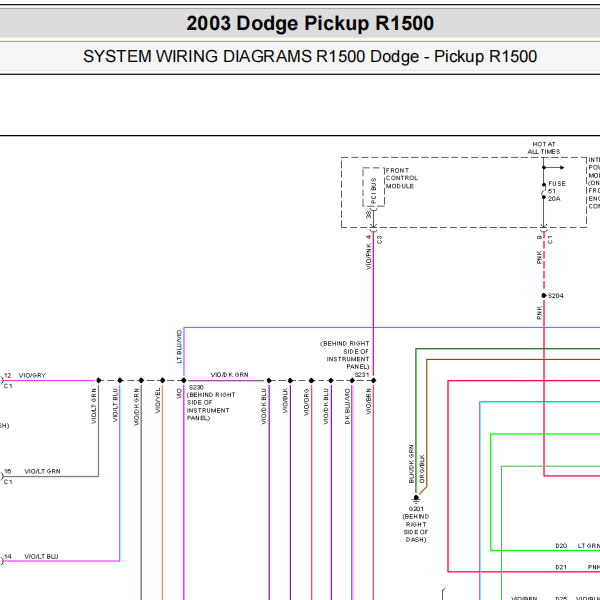600x600 pixels.
Task: Click the '2003 Dodge Pickup R1500' title
Action: pos(310,23)
